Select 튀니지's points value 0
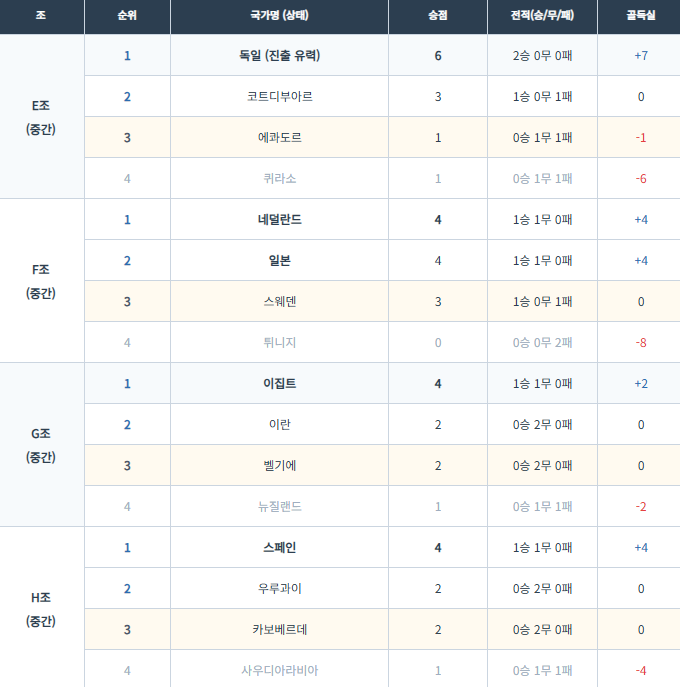The image size is (680, 687). 438,343
